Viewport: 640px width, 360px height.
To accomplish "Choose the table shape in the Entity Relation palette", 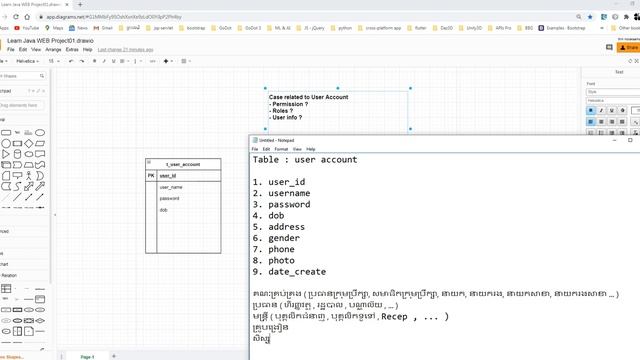I will (x=6, y=289).
